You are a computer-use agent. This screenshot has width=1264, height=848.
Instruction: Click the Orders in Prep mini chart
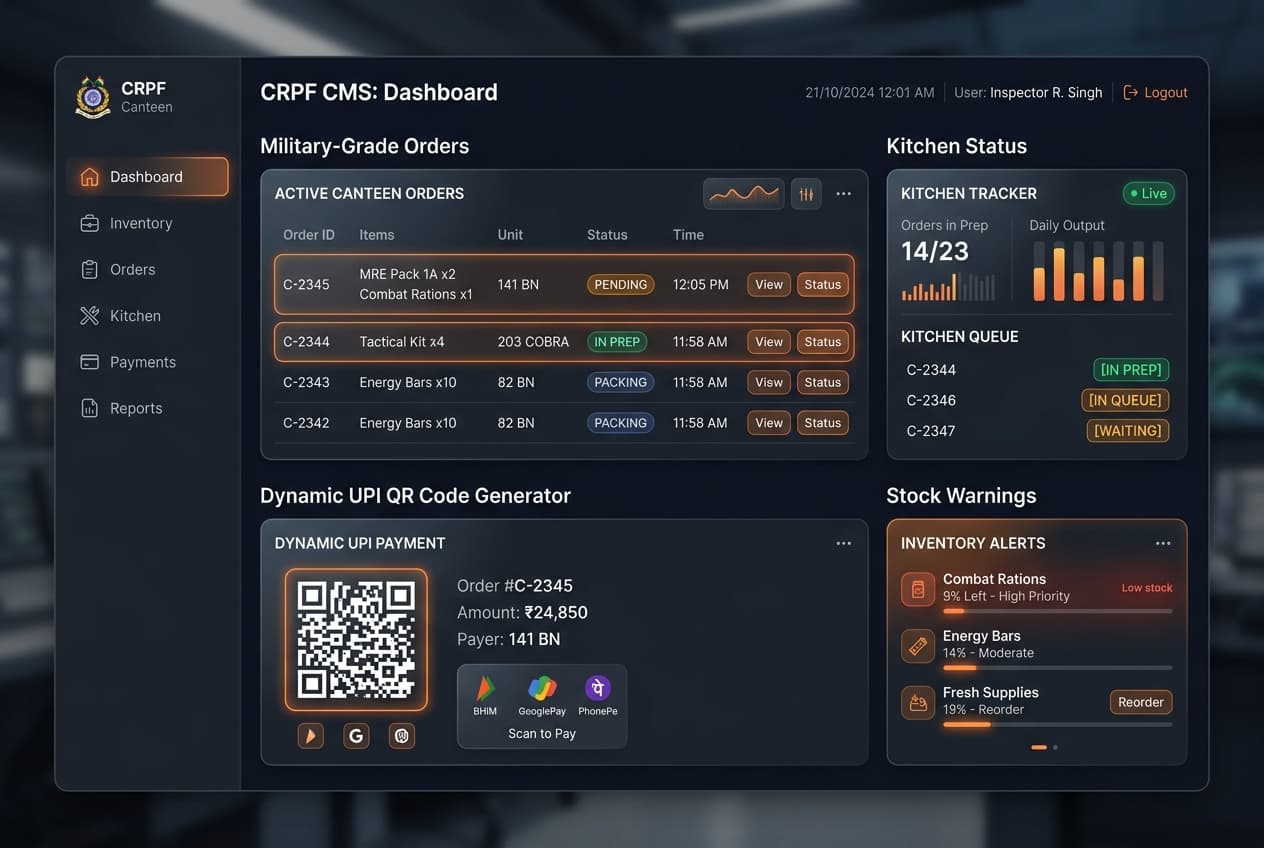point(948,287)
